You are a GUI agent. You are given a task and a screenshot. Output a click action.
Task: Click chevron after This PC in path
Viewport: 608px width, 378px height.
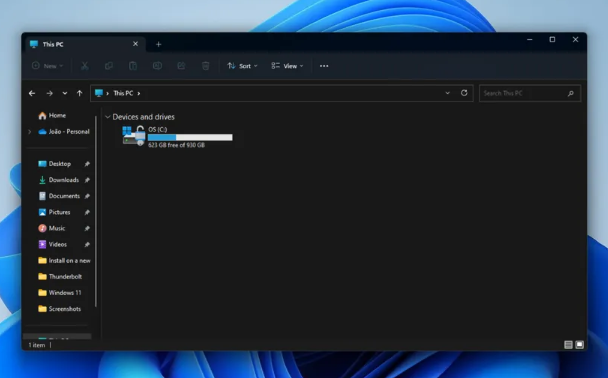tap(139, 93)
